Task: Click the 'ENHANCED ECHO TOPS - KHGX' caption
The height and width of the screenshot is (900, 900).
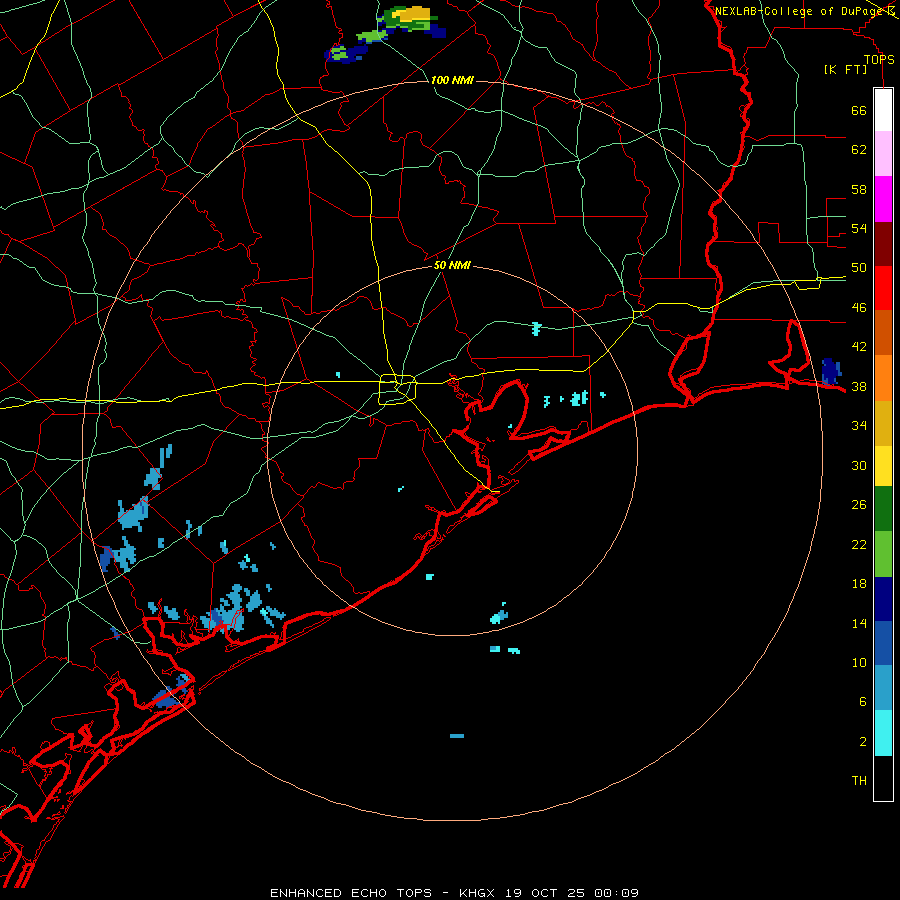Action: 382,893
